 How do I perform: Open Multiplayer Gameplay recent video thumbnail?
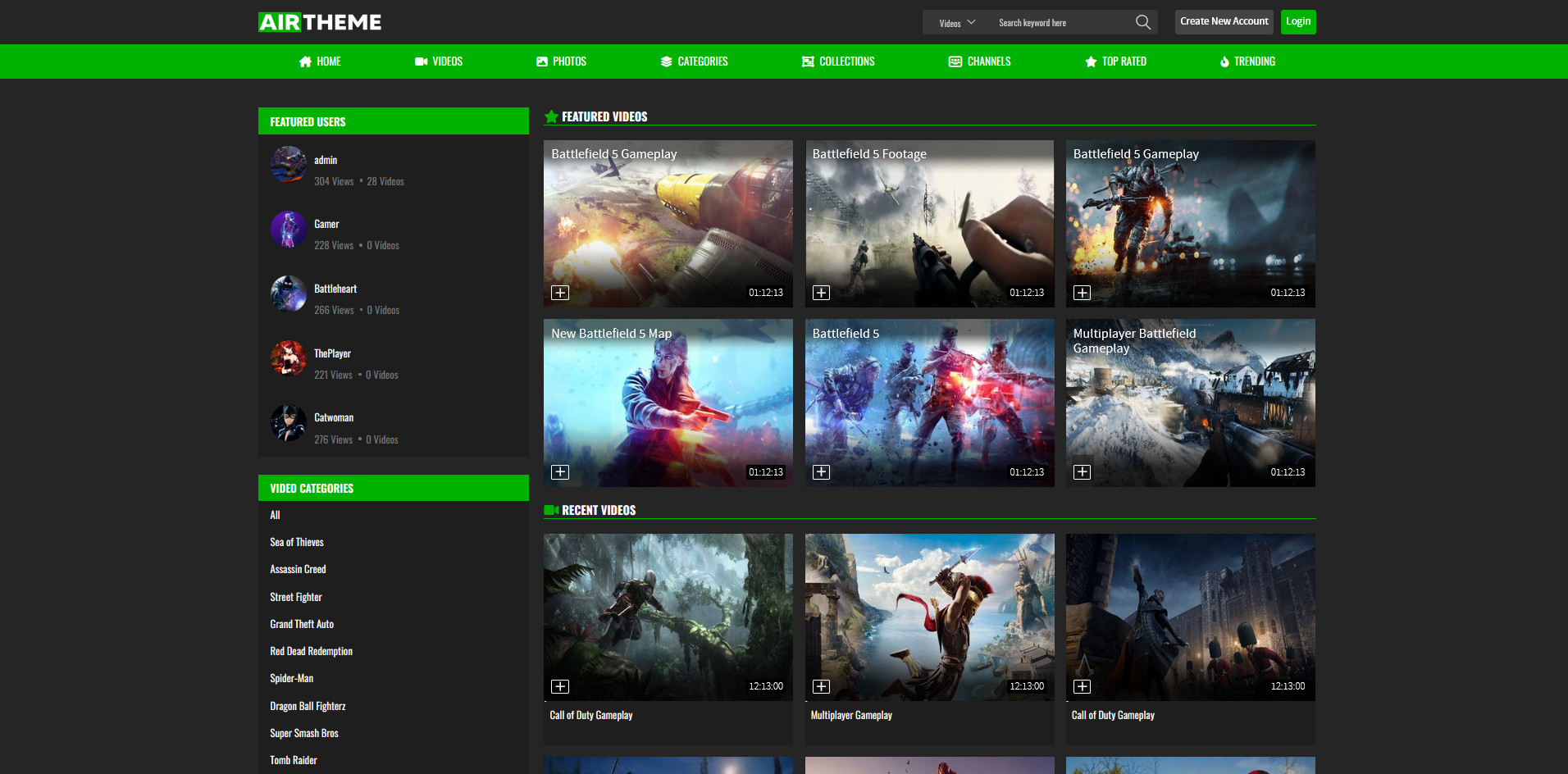[929, 617]
